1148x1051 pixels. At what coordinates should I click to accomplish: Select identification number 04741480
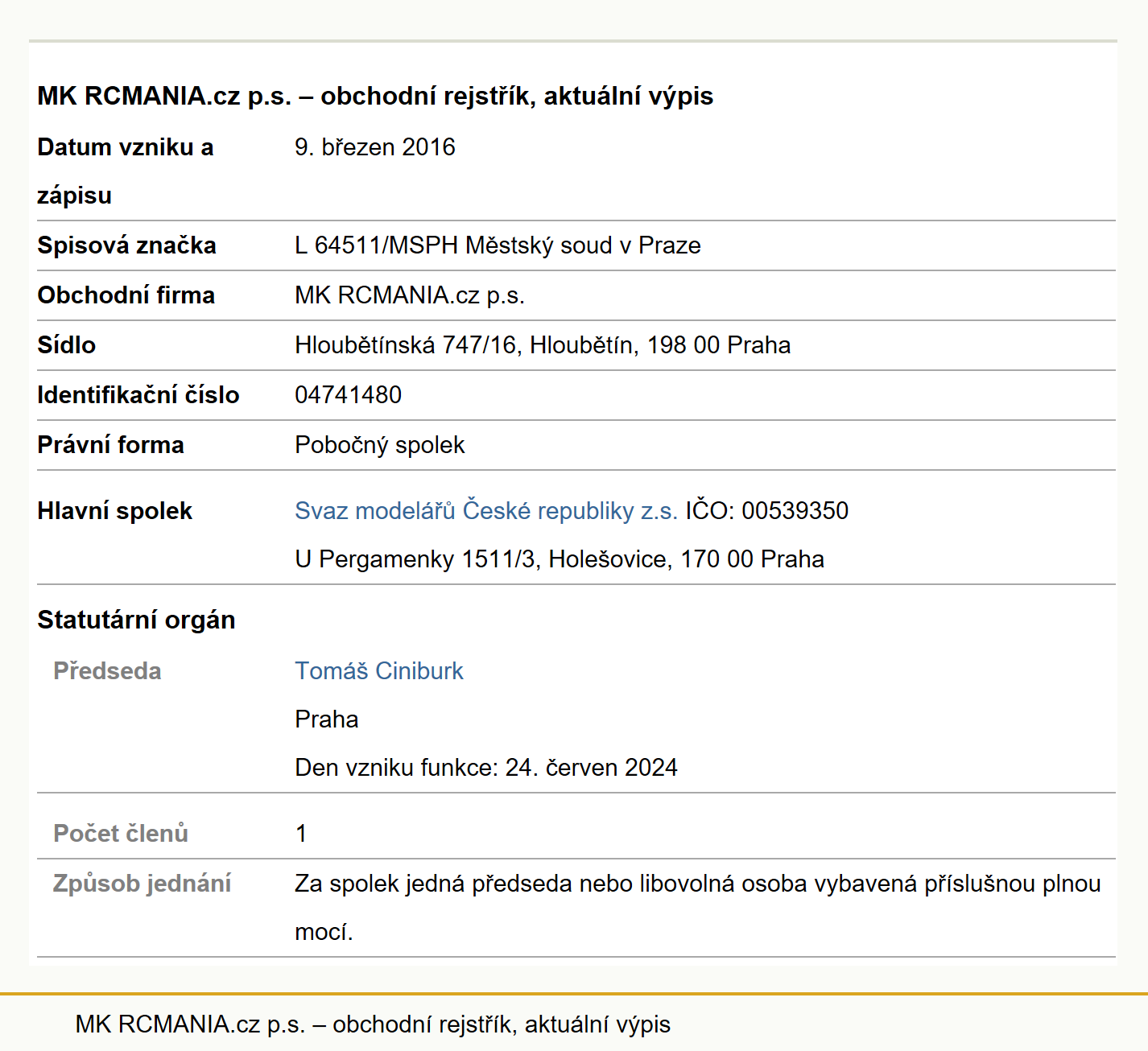coord(348,395)
